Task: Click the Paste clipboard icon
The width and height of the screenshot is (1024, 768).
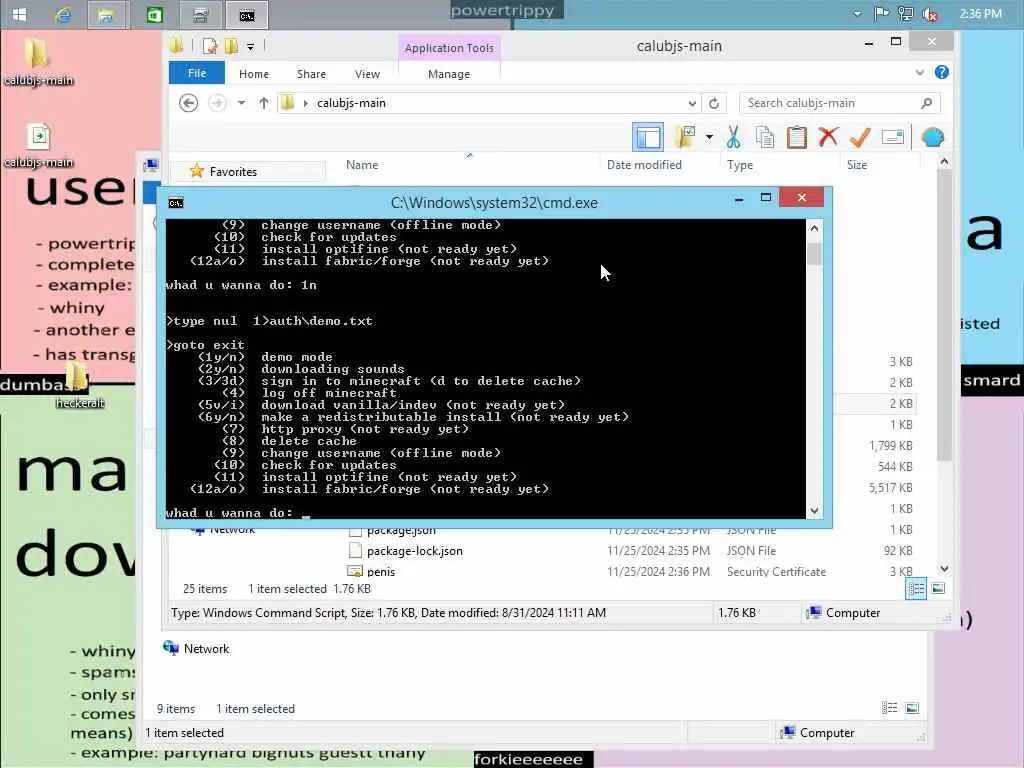Action: point(796,137)
